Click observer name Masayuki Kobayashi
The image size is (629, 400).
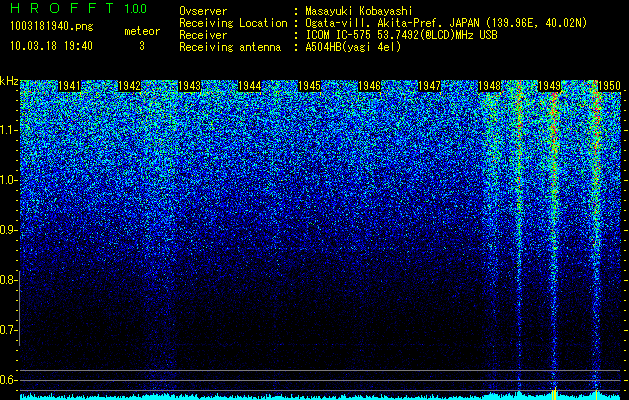(359, 11)
